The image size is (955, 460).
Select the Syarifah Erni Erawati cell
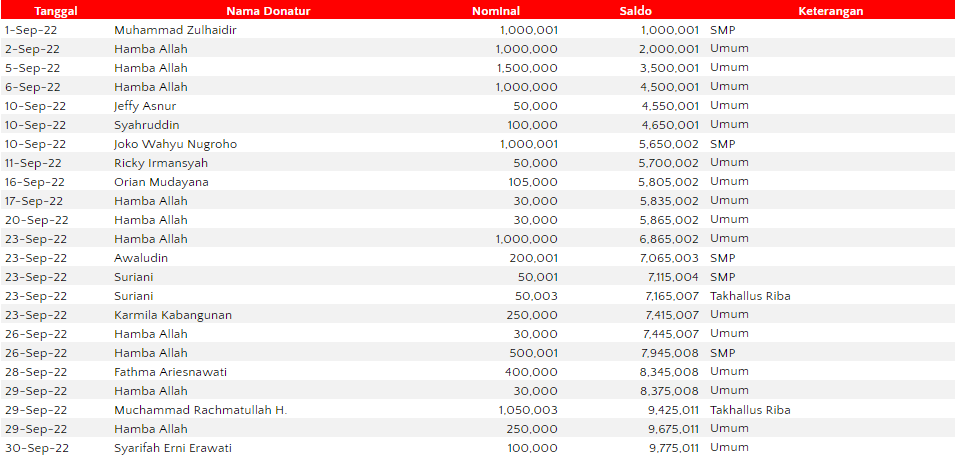click(x=173, y=448)
